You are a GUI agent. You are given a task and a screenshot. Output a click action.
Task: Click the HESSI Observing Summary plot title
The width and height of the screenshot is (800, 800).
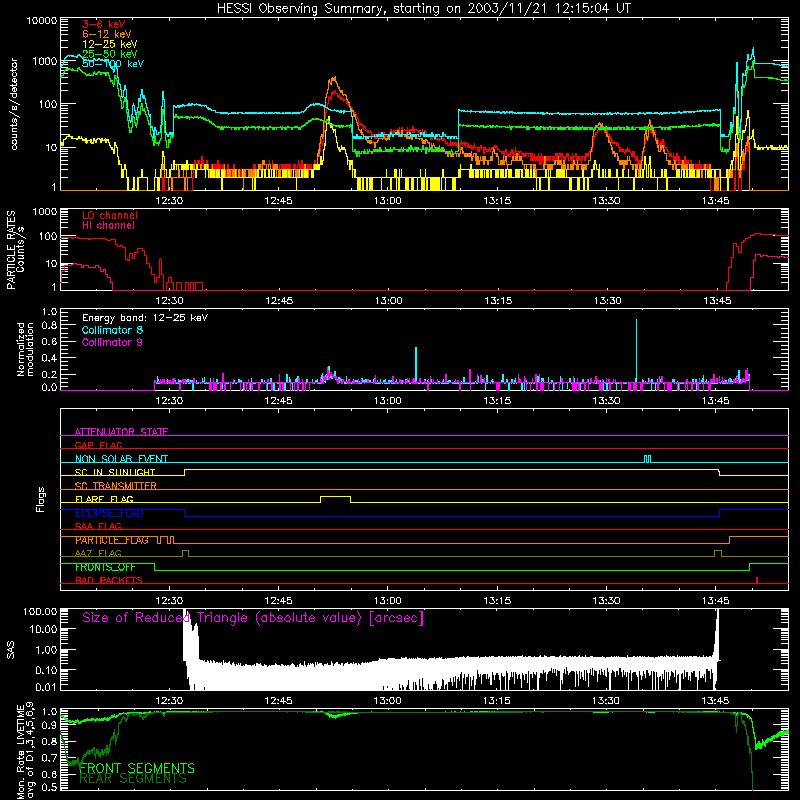coord(424,9)
